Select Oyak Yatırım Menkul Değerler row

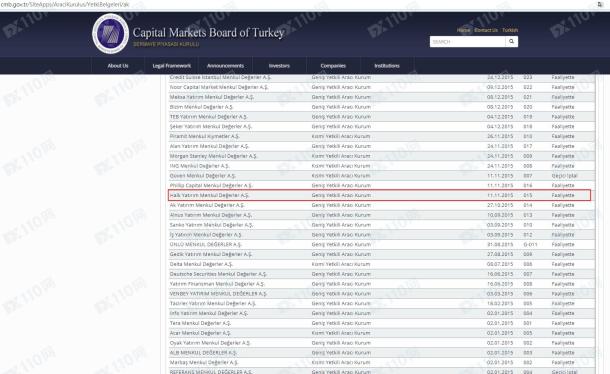coord(382,343)
